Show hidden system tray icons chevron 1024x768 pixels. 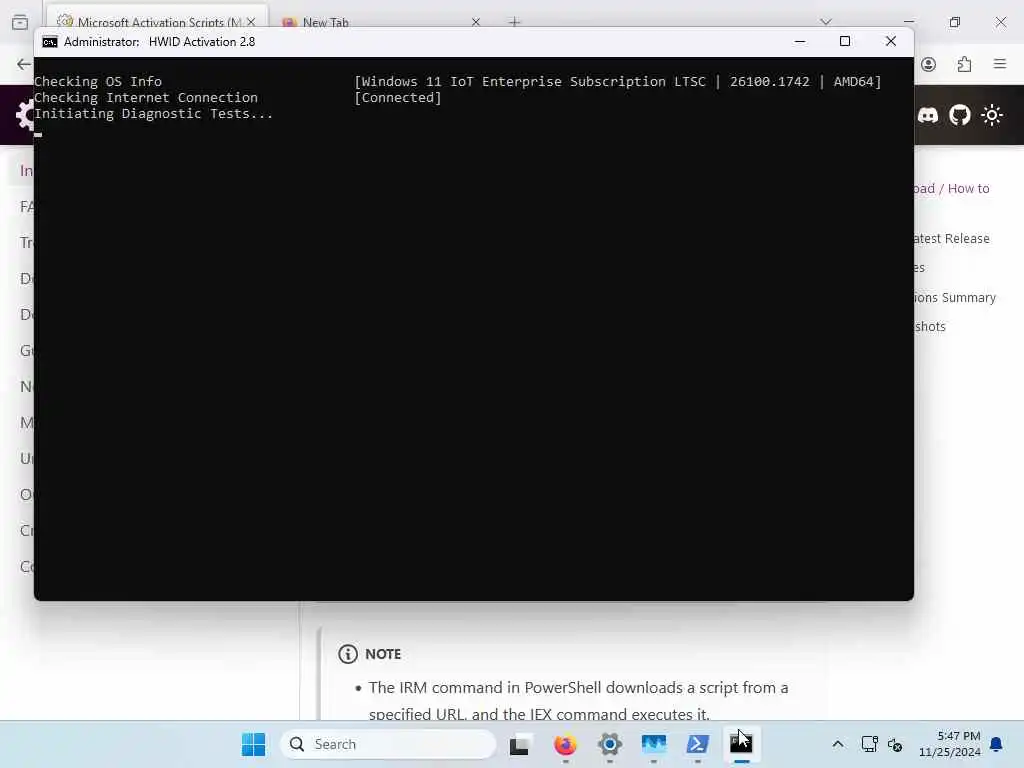click(837, 744)
